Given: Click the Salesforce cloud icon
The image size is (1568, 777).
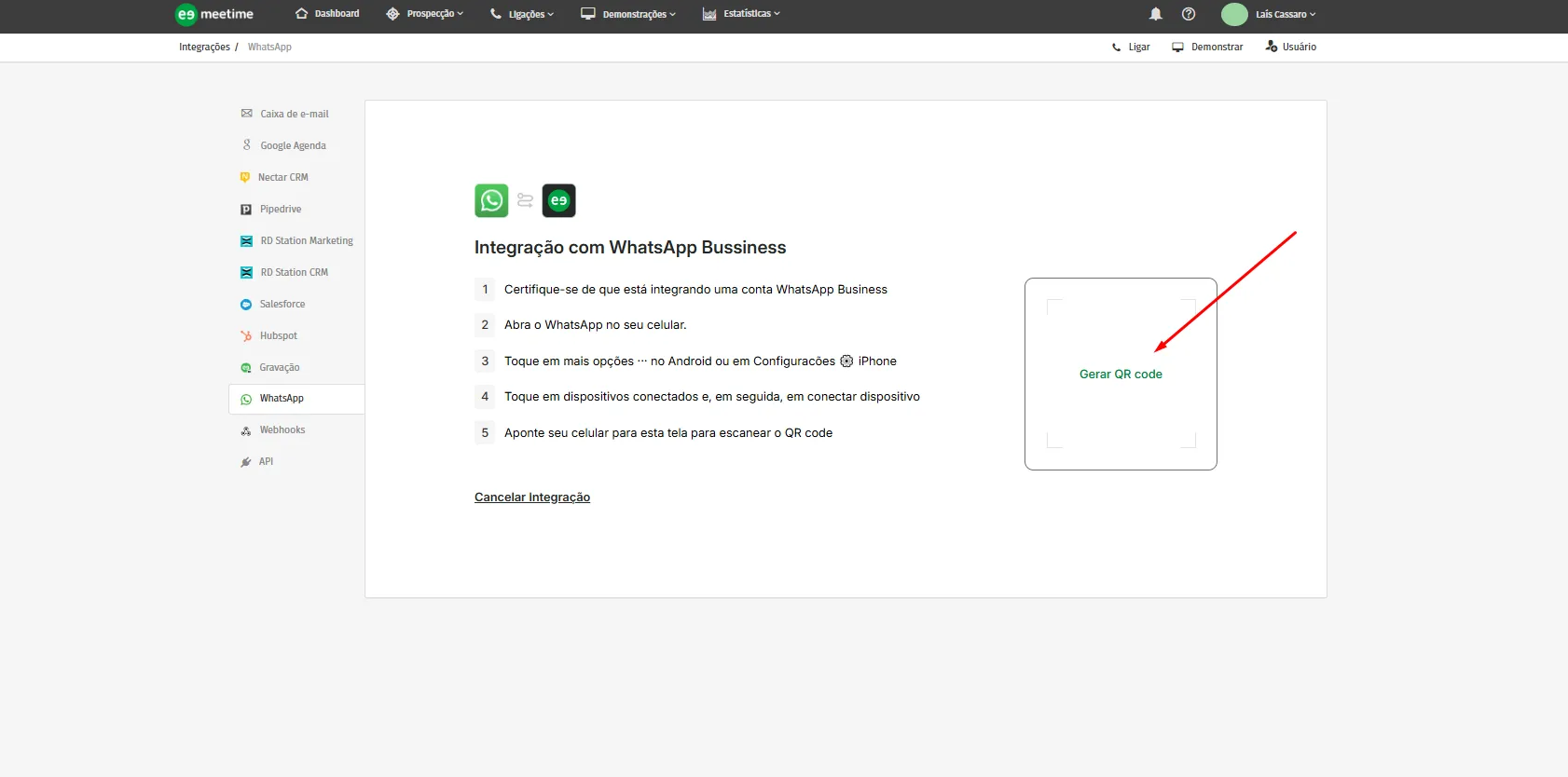Looking at the screenshot, I should pos(246,305).
